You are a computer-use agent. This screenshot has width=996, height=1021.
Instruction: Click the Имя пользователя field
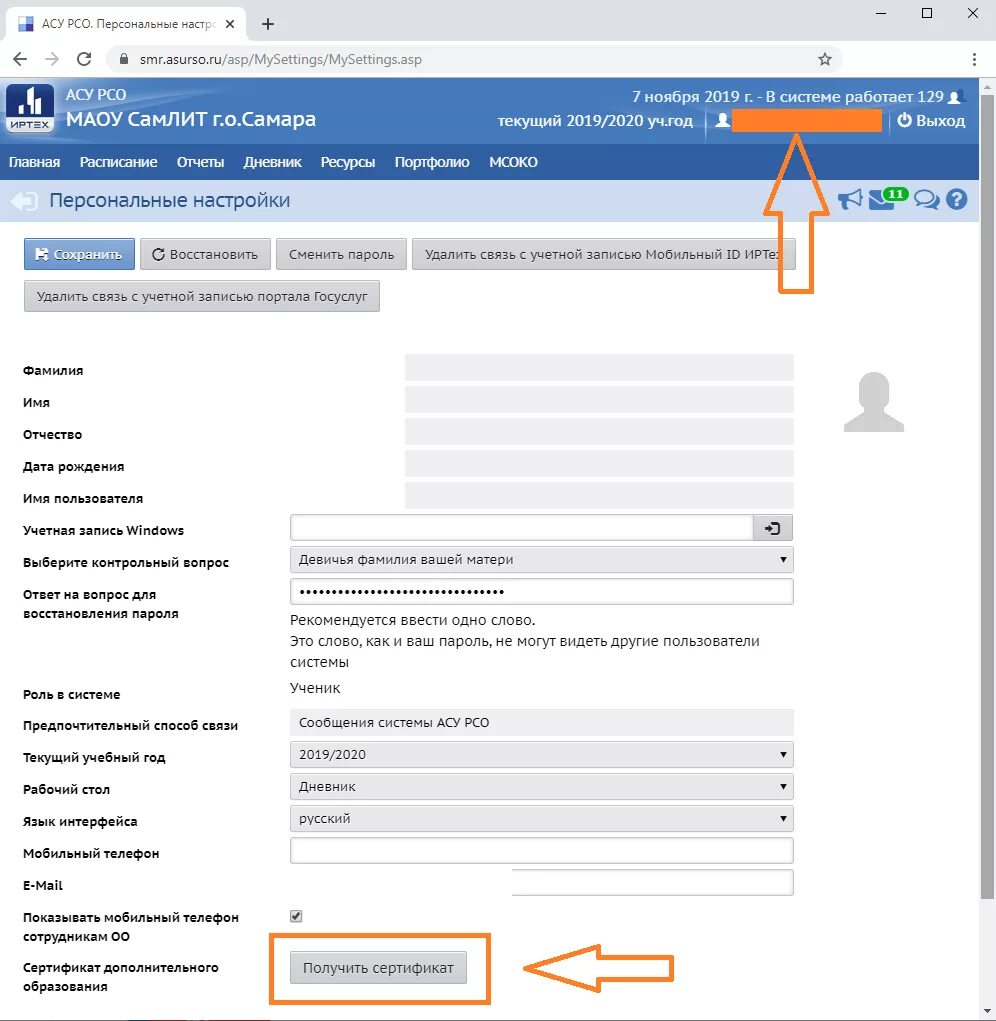point(599,496)
